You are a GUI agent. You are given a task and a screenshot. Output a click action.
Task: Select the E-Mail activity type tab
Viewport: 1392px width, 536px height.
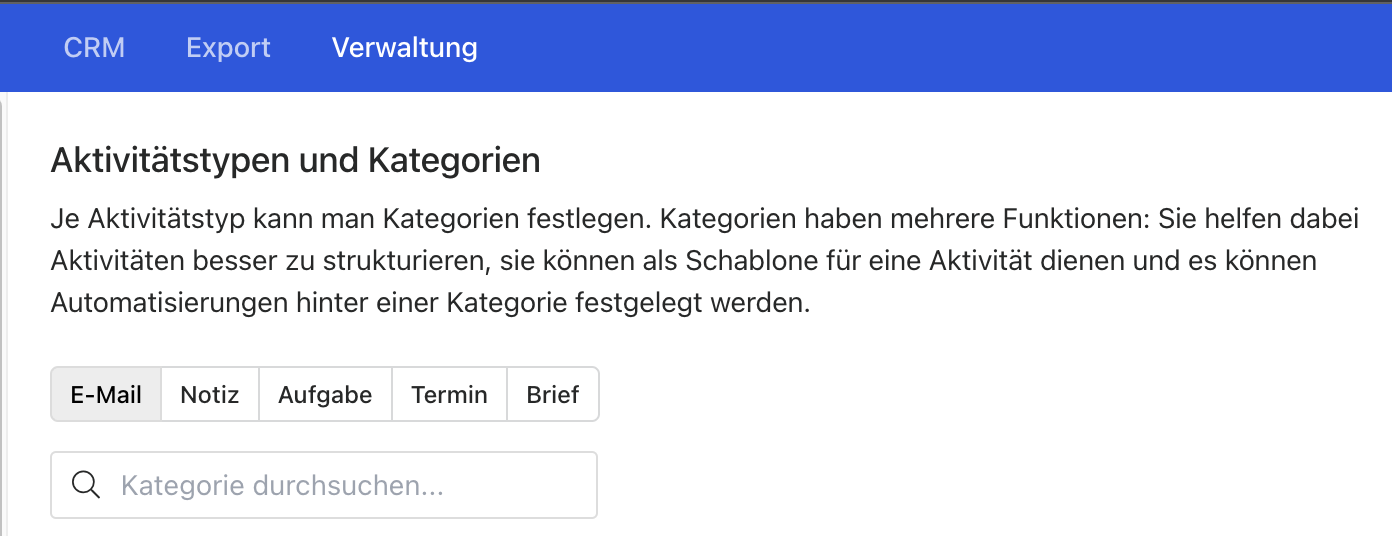point(106,394)
